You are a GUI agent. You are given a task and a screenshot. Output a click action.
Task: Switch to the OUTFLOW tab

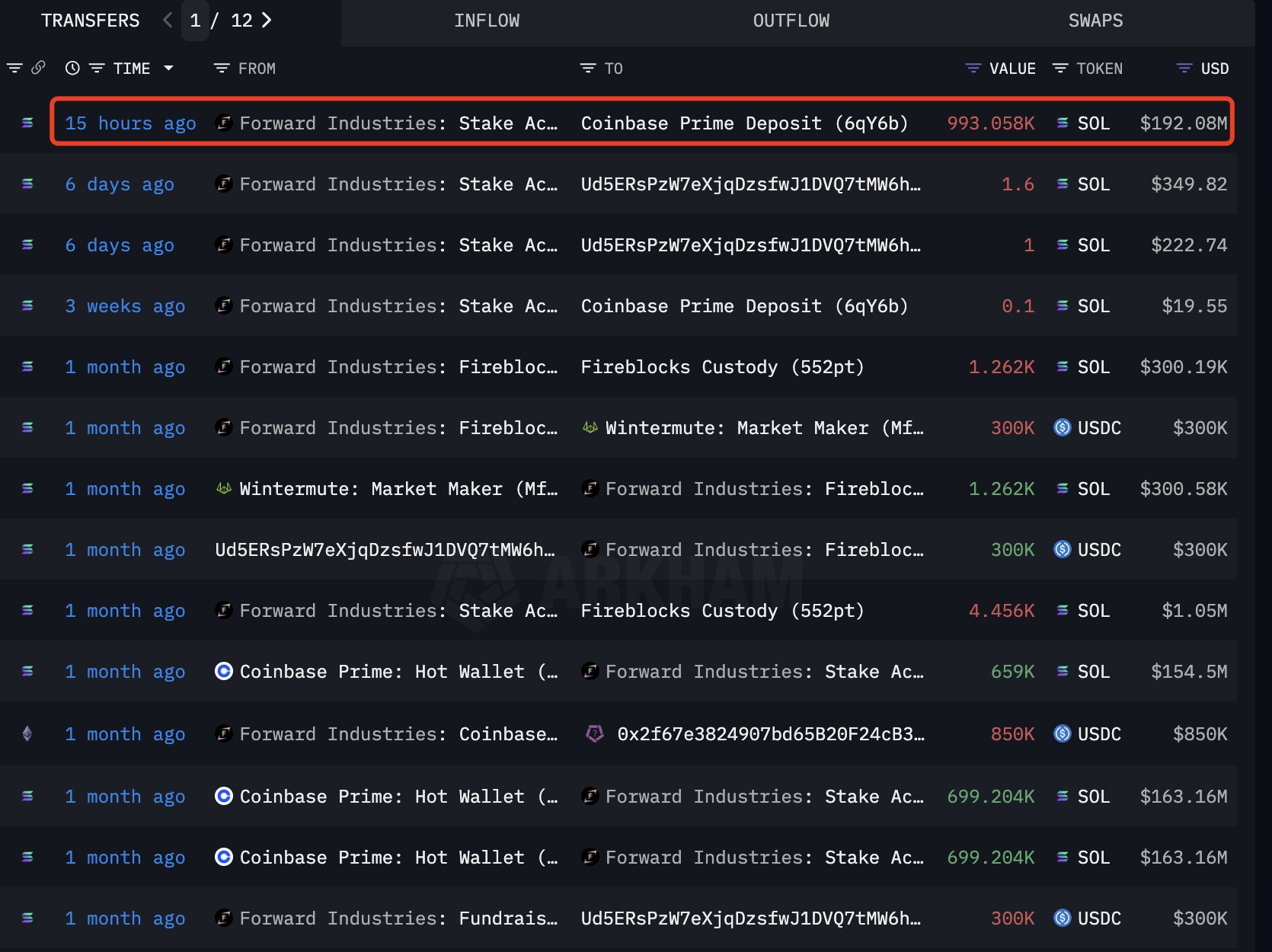(x=791, y=21)
